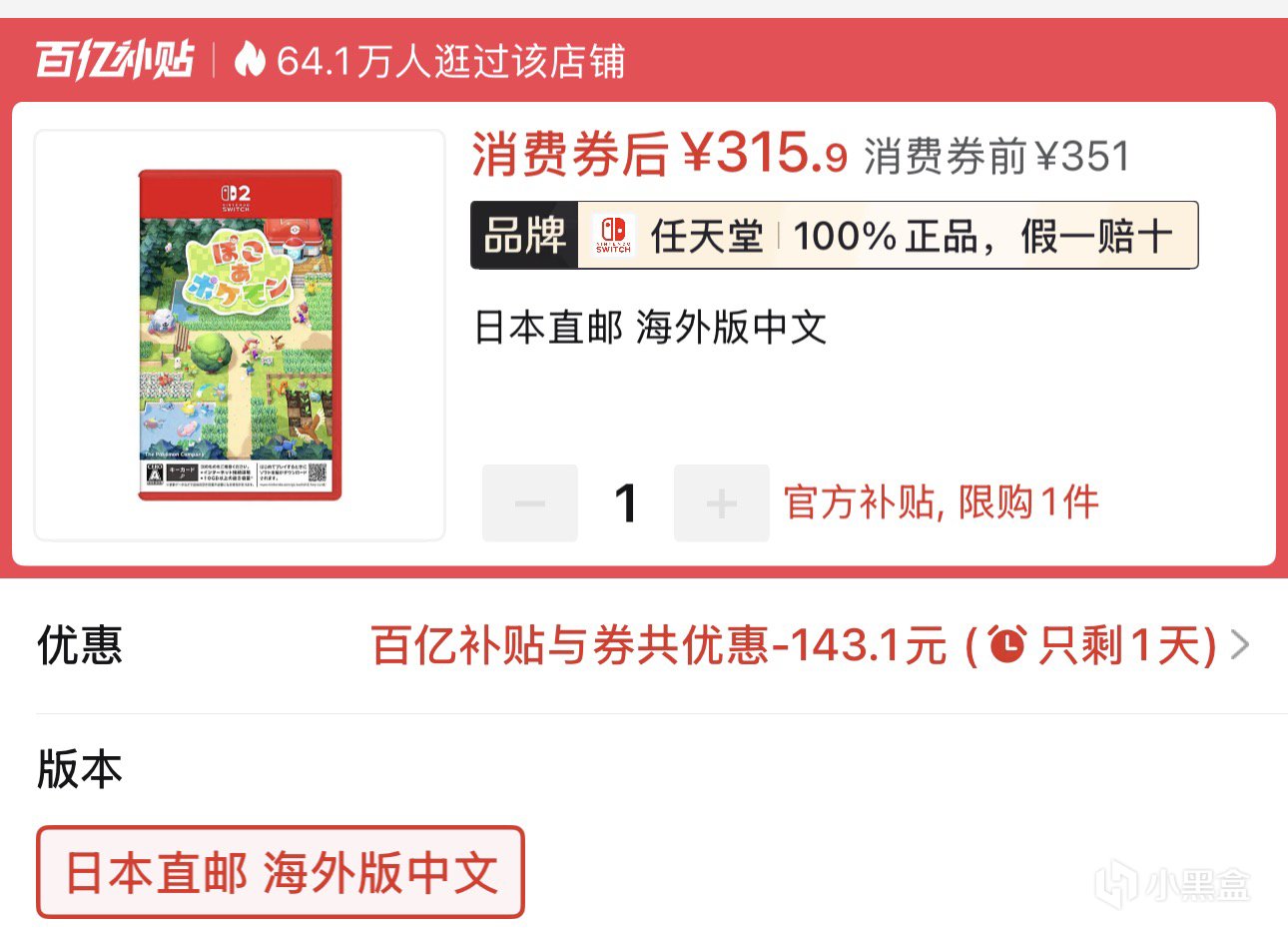Tap the 品牌 brand label
The image size is (1288, 932).
524,236
